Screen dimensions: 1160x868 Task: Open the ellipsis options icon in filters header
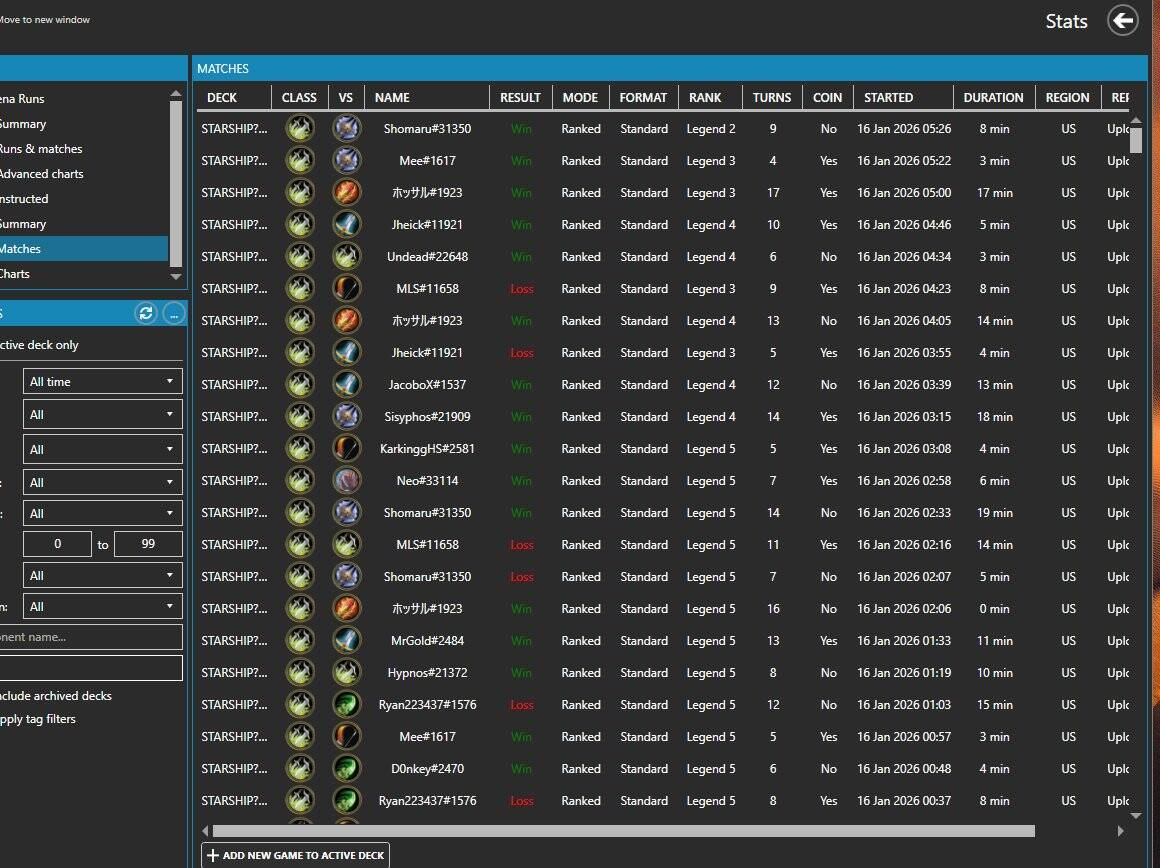tap(173, 314)
